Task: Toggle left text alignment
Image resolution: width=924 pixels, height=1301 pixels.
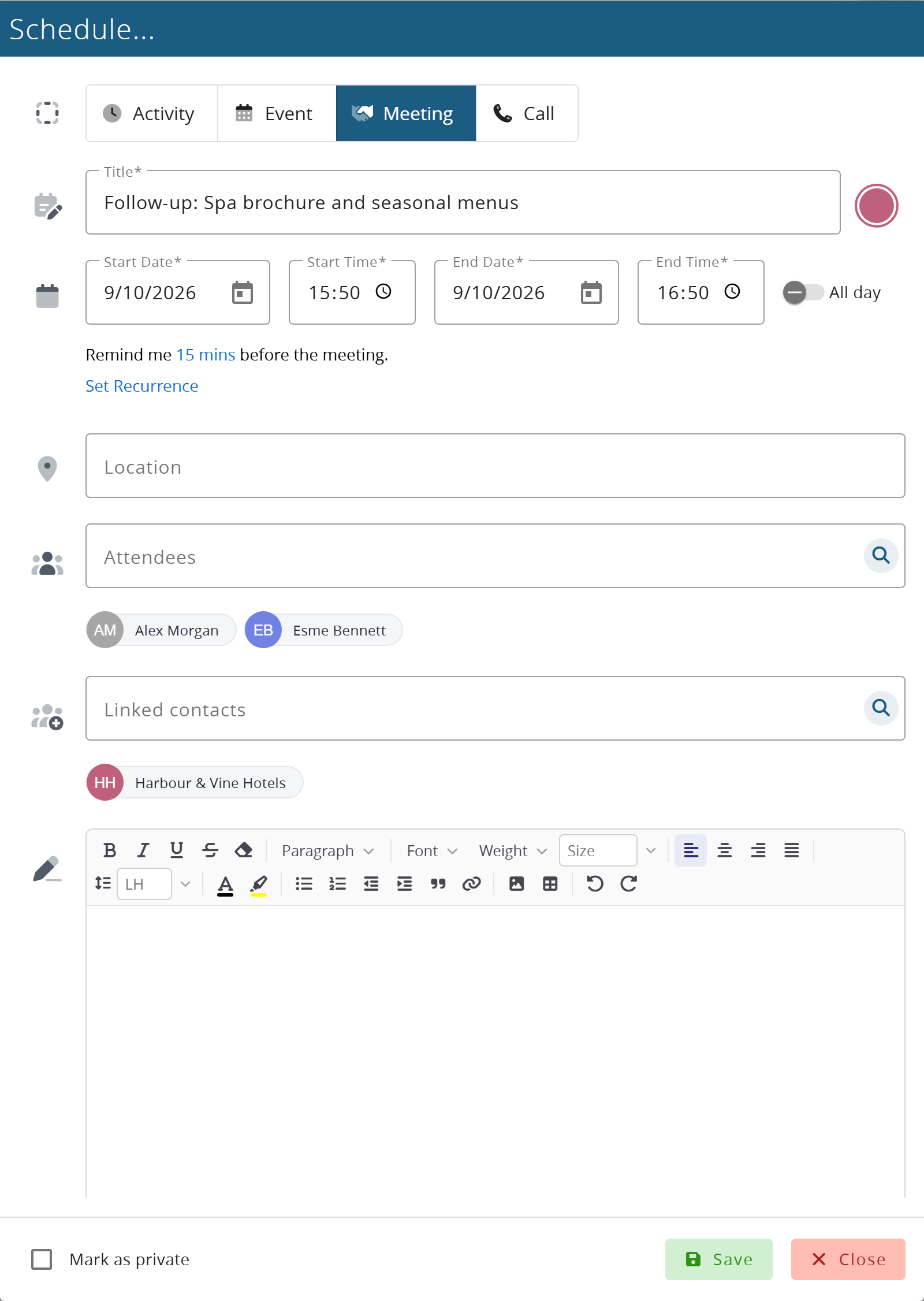Action: point(691,850)
